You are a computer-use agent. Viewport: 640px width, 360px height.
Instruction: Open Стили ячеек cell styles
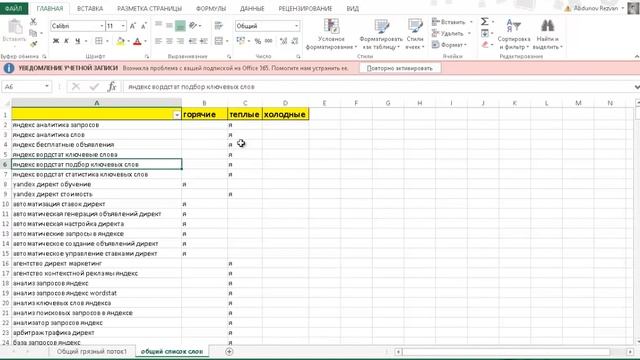click(x=415, y=34)
